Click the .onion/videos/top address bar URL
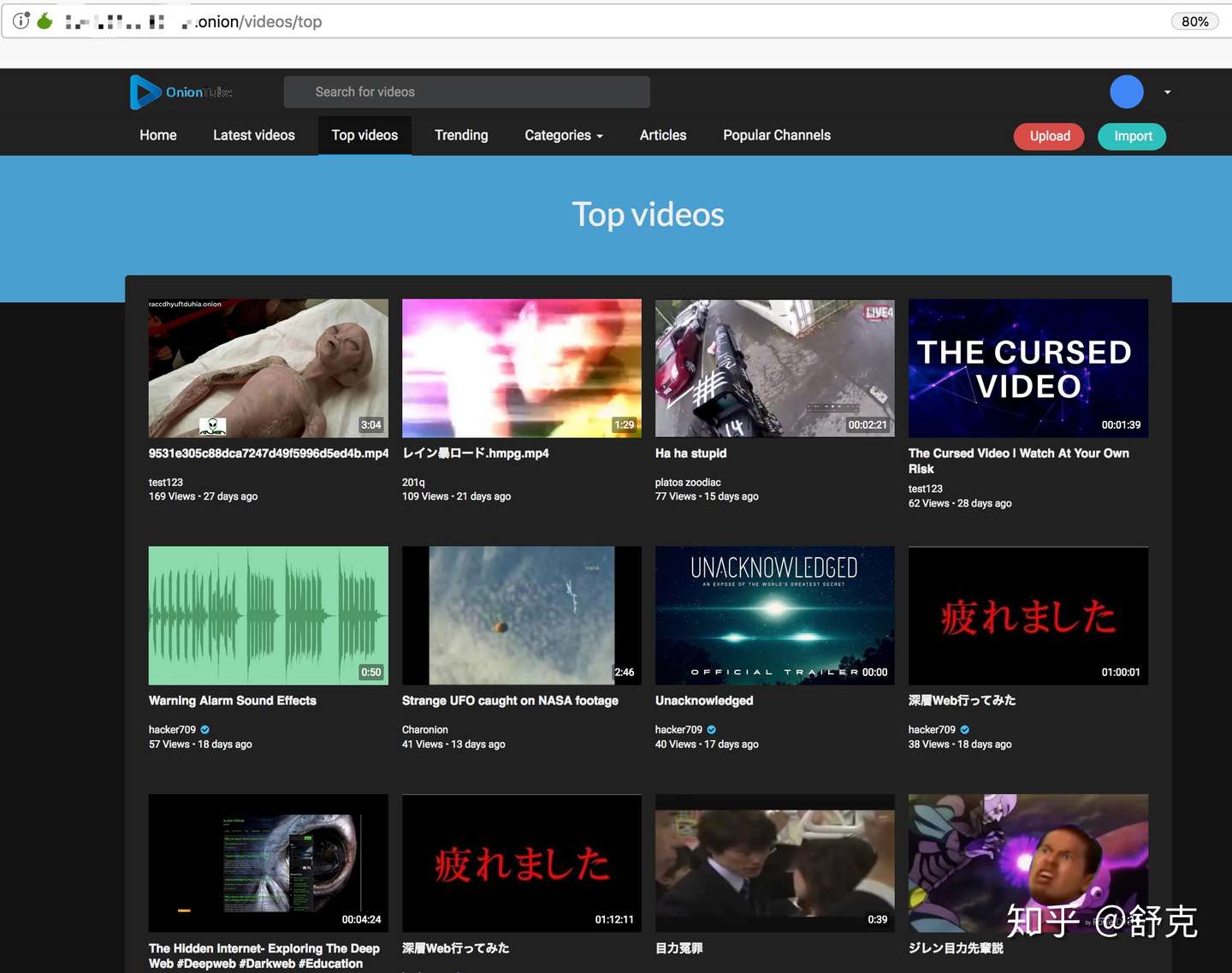 click(258, 21)
